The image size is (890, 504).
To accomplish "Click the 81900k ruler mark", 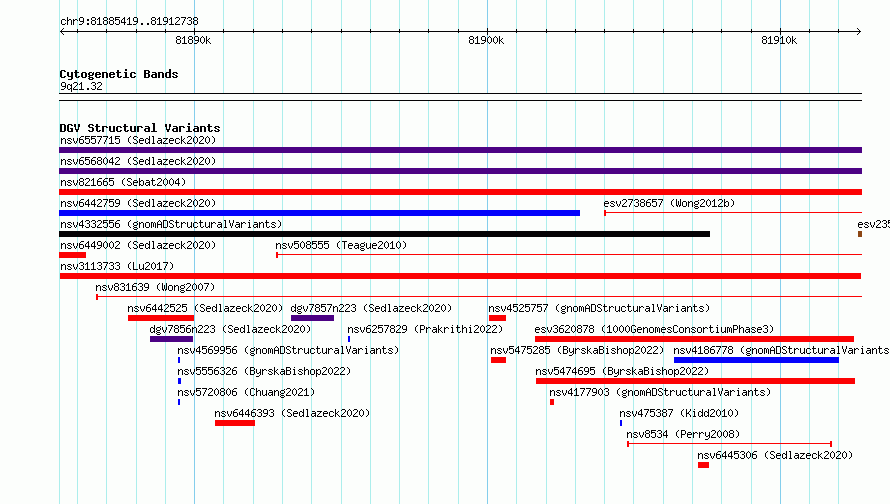I will pyautogui.click(x=486, y=40).
